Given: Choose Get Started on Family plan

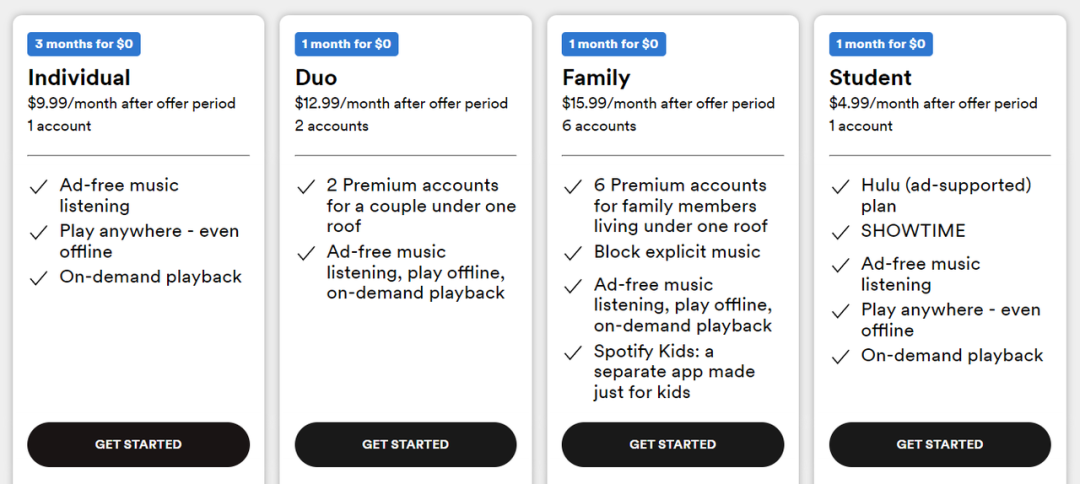Looking at the screenshot, I should point(672,444).
